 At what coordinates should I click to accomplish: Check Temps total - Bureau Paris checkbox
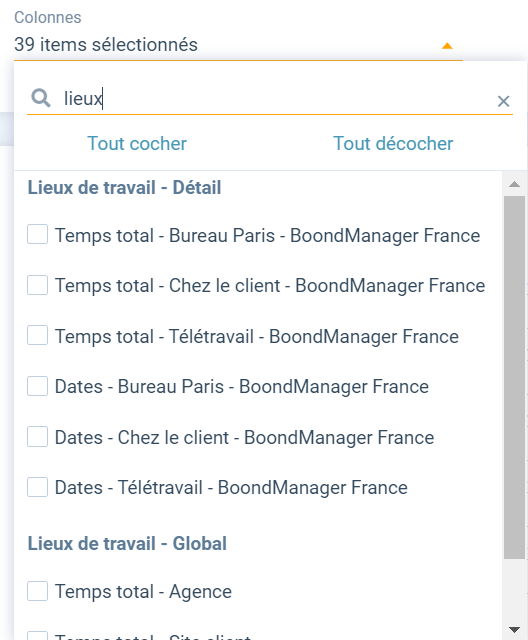(38, 234)
